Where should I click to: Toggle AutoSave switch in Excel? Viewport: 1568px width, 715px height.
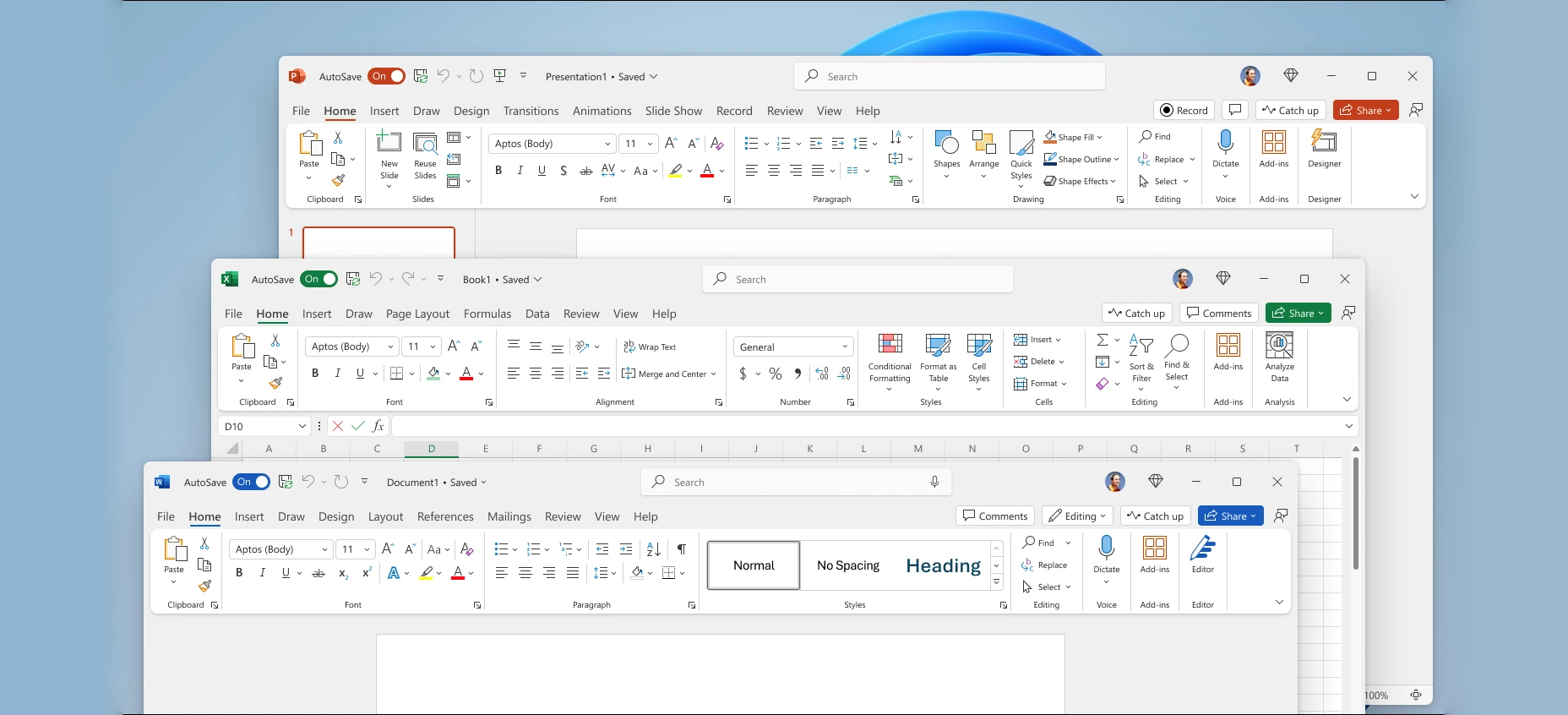(318, 279)
